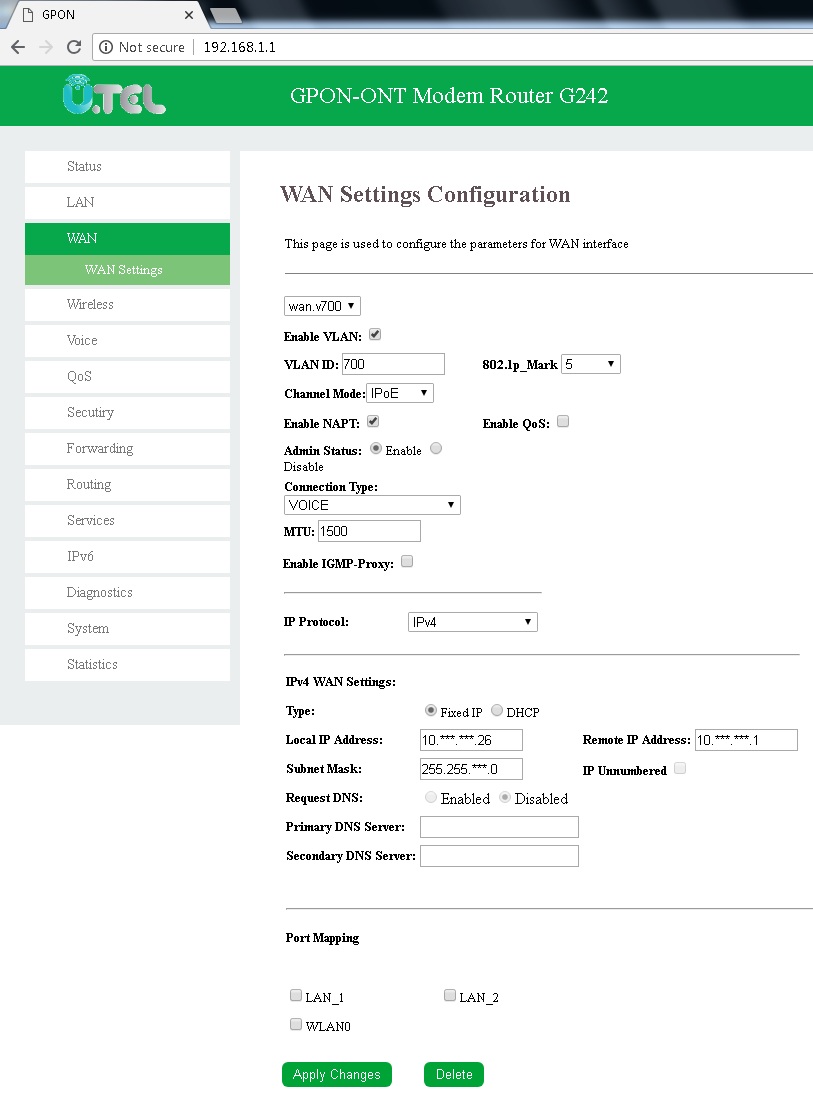
Task: Click the Not secure info icon
Action: point(106,47)
